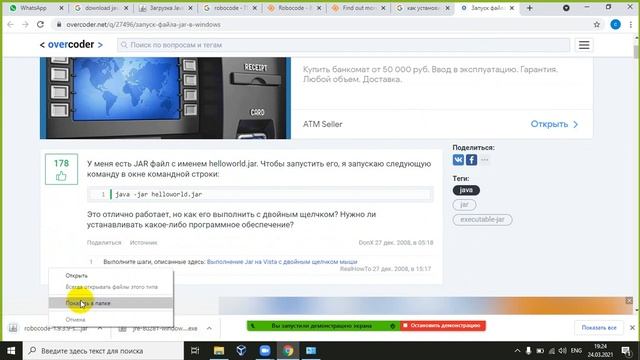Open the Chrome profile avatar
Viewport: 640px width, 360px height.
click(616, 24)
